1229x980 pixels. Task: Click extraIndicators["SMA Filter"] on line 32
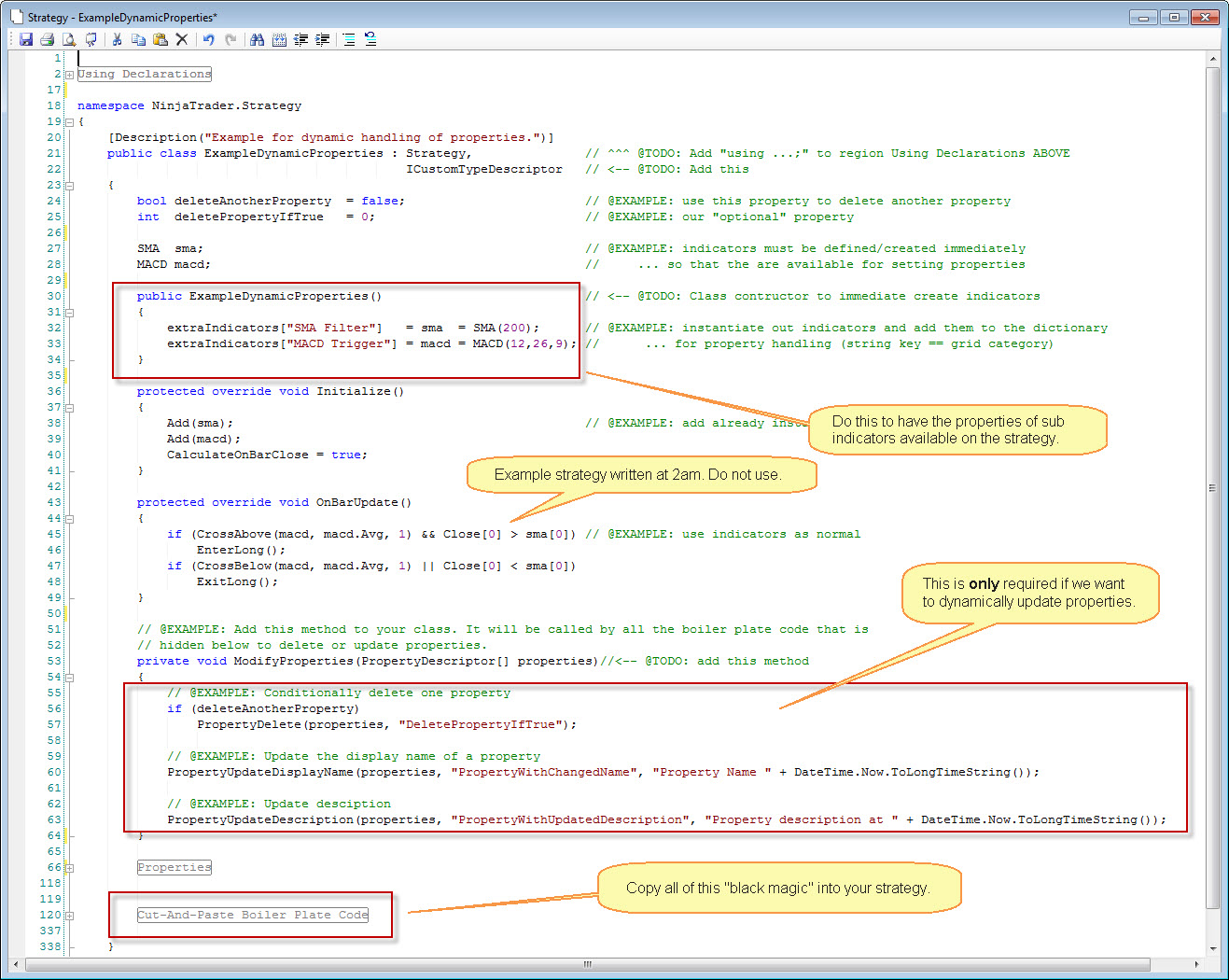(x=275, y=328)
